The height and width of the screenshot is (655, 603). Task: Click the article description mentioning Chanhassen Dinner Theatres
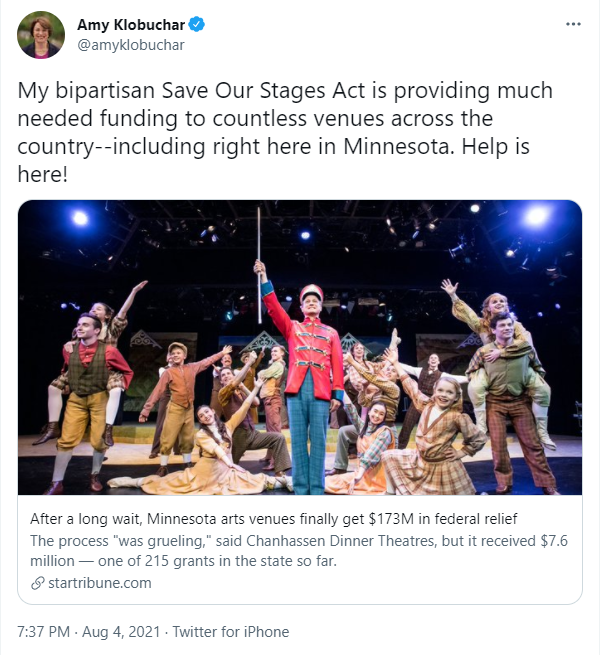290,549
